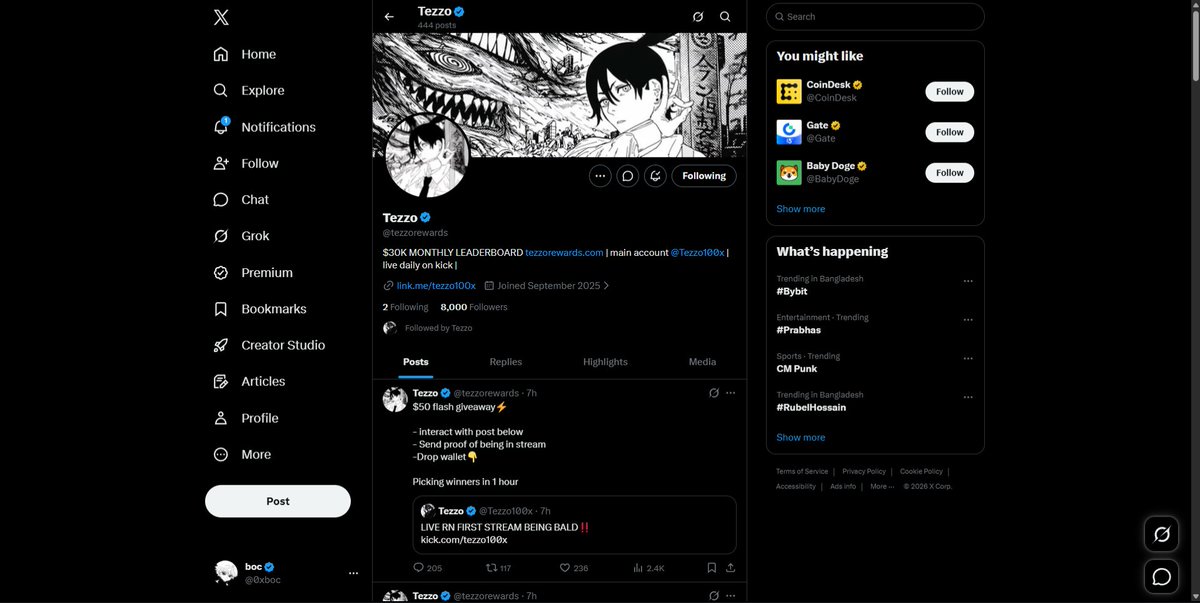Open floating chat button at bottom right
Screen dimensions: 1200x603
[1162, 577]
